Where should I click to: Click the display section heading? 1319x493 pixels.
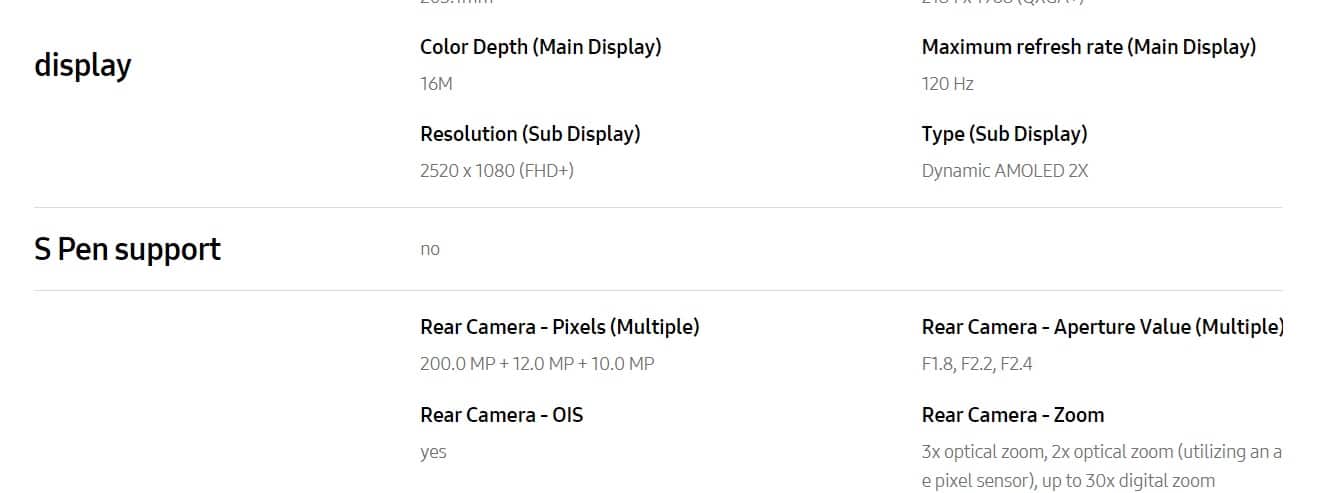(x=83, y=65)
